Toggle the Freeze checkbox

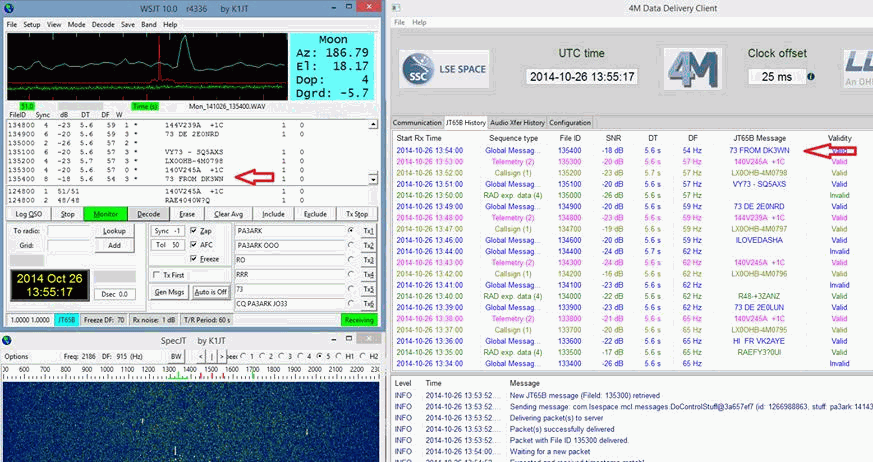click(193, 259)
